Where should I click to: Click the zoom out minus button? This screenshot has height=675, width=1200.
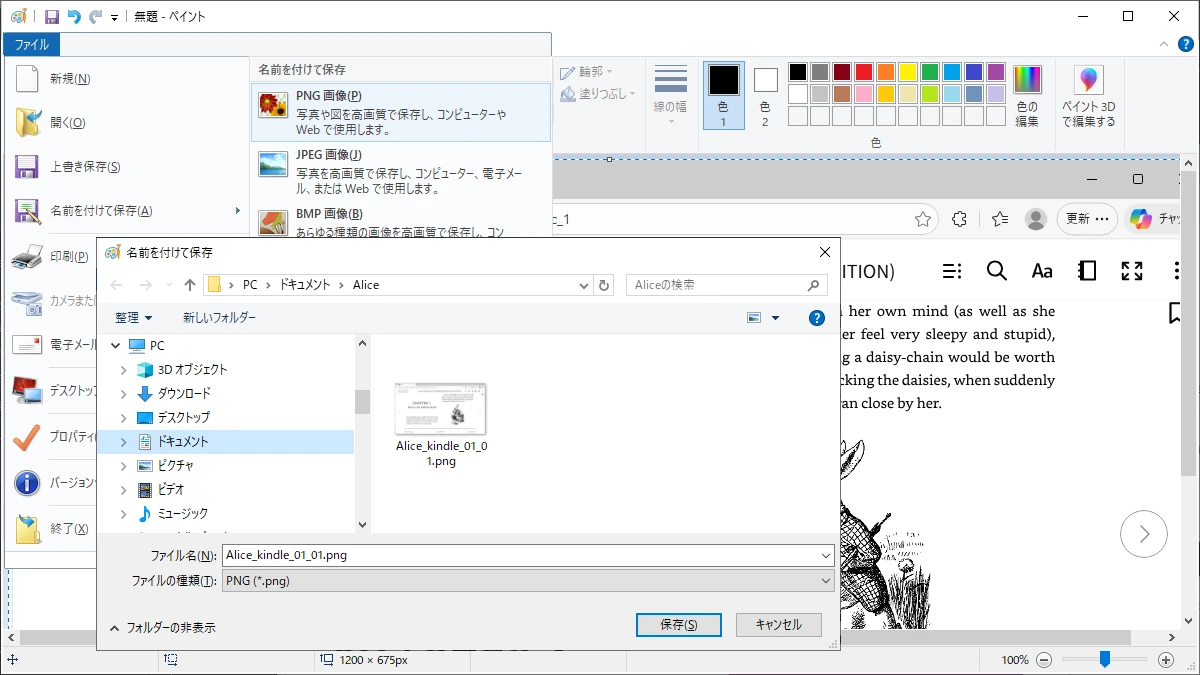[1044, 660]
